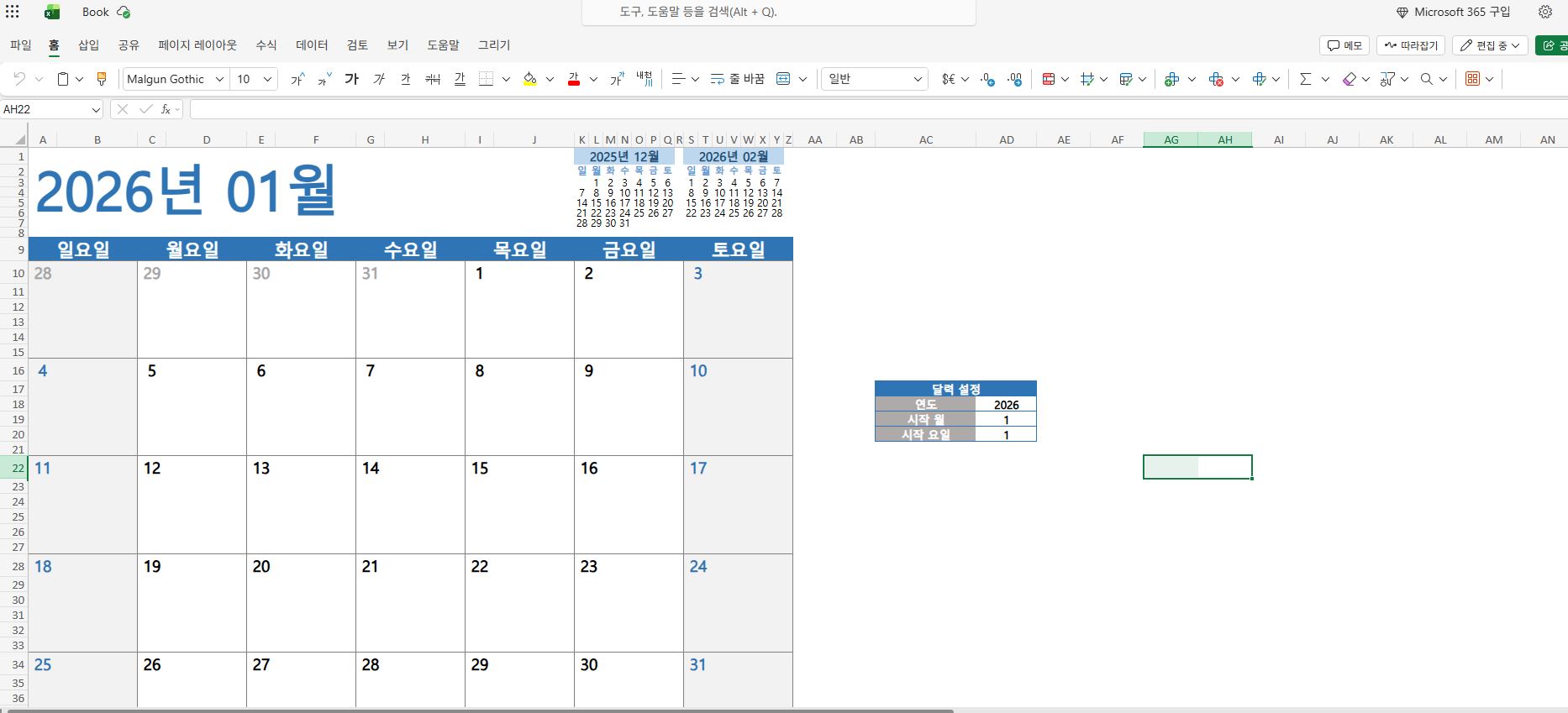Toggle 줄 바꿈 wrap text
1568x713 pixels.
[737, 79]
